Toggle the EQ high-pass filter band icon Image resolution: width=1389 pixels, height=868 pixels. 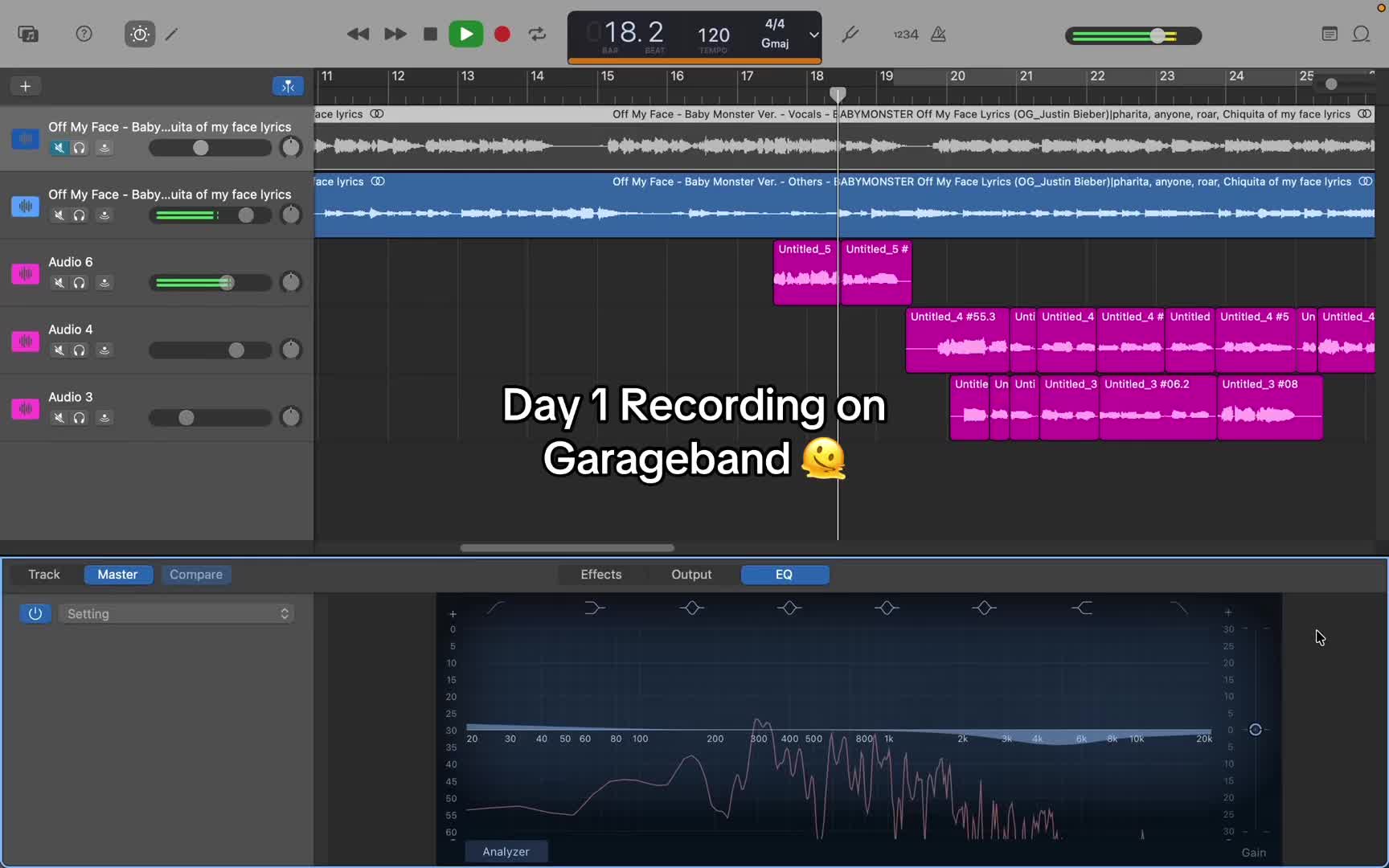click(x=496, y=608)
